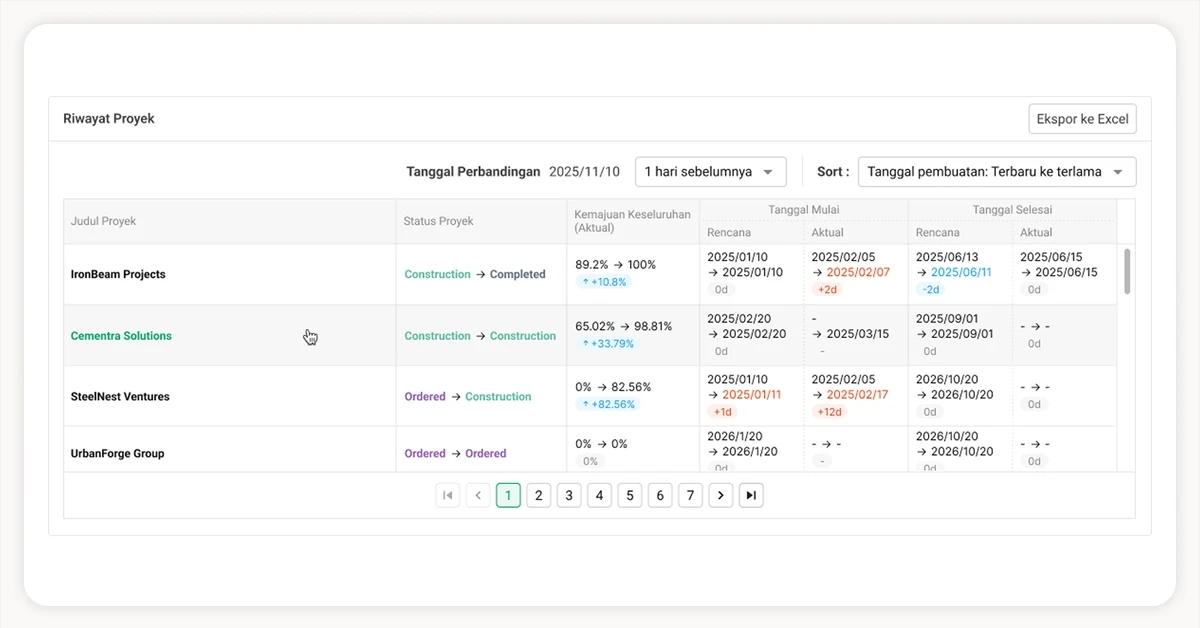
Task: Open IronBeam Projects row
Action: click(x=590, y=274)
